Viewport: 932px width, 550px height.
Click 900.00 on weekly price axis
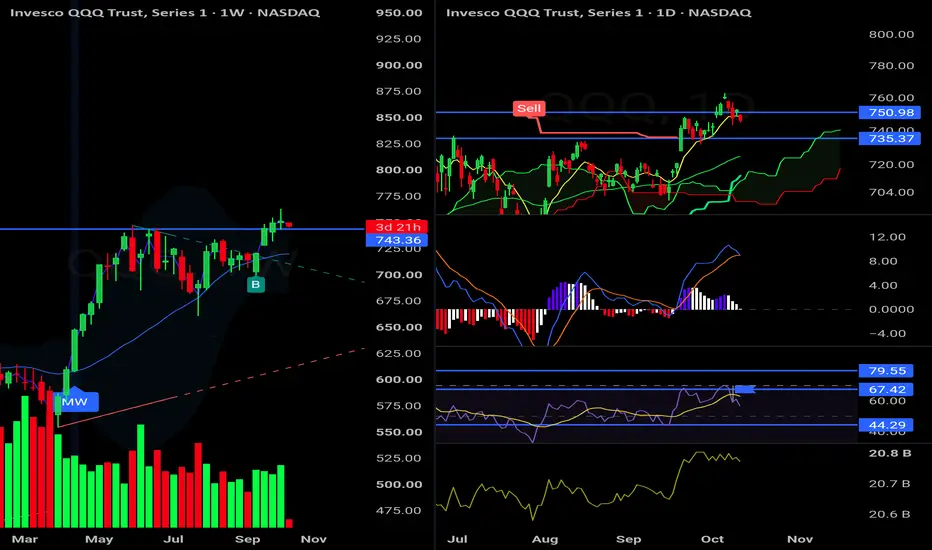[399, 65]
